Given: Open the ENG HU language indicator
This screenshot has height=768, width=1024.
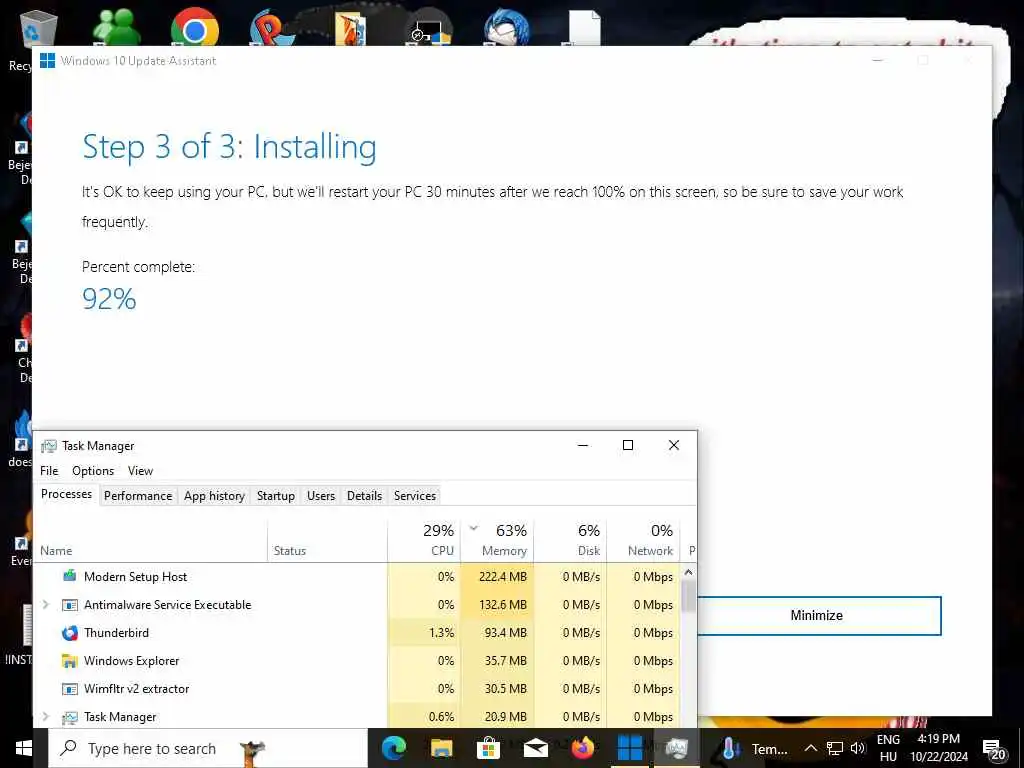Looking at the screenshot, I should click(888, 748).
